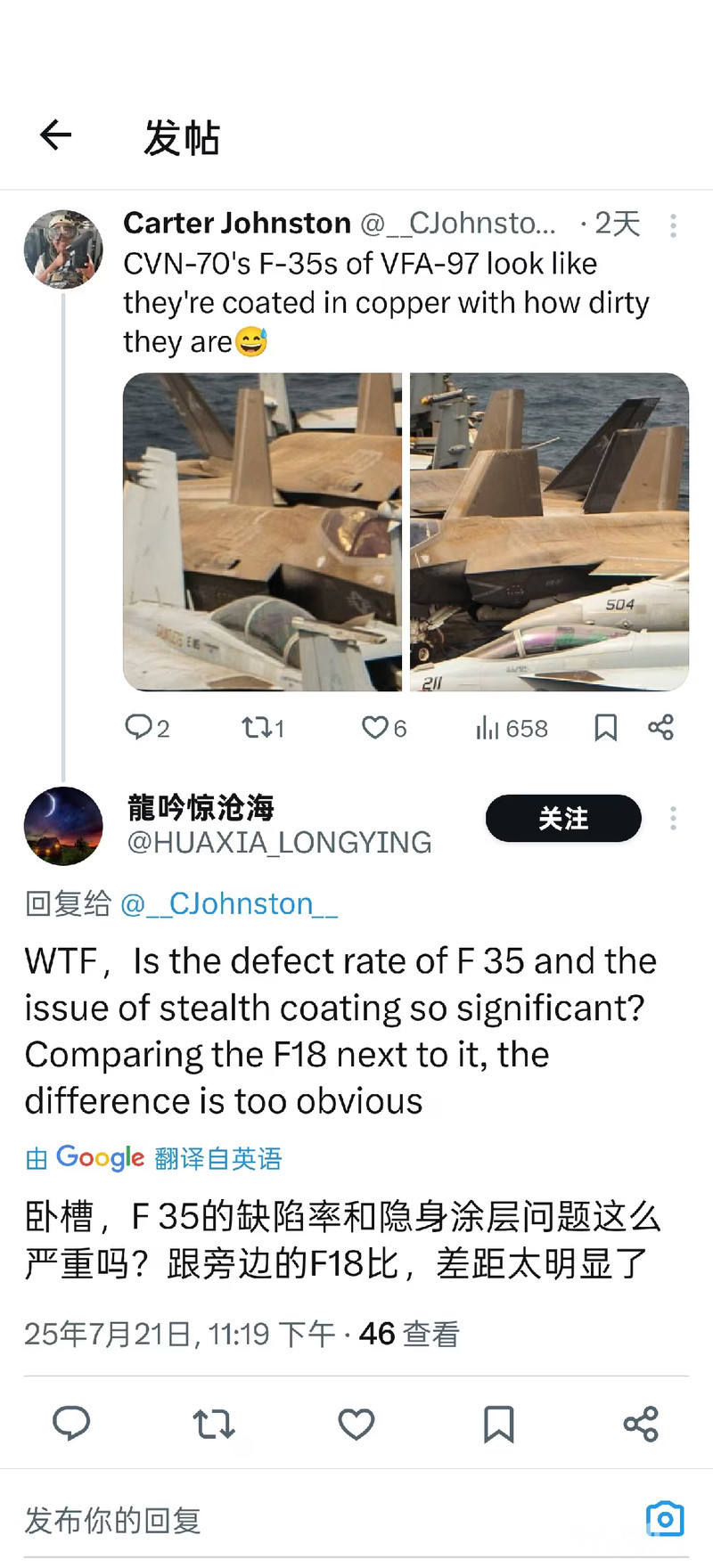The width and height of the screenshot is (713, 1568).
Task: Like Carter Johnston's post
Action: (384, 728)
